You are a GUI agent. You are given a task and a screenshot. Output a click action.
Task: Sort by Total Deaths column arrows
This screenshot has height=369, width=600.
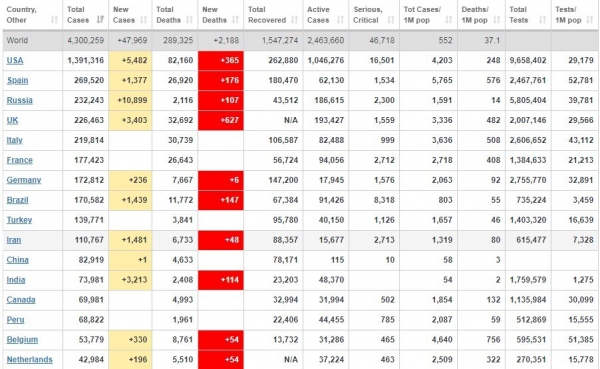click(189, 20)
